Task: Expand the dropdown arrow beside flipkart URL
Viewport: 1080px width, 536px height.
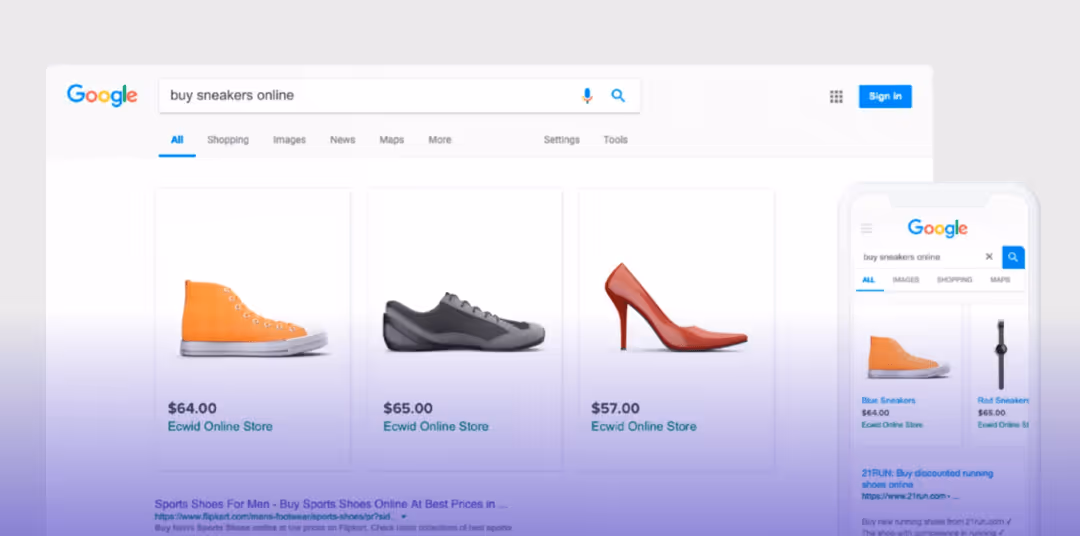Action: coord(404,516)
